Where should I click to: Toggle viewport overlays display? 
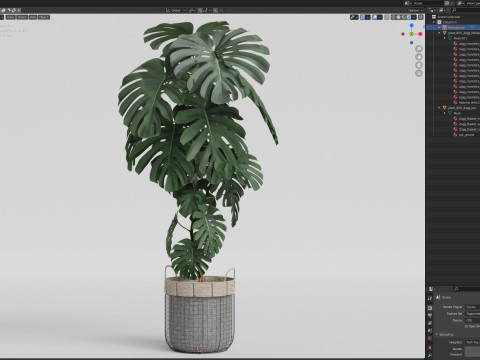click(x=375, y=17)
